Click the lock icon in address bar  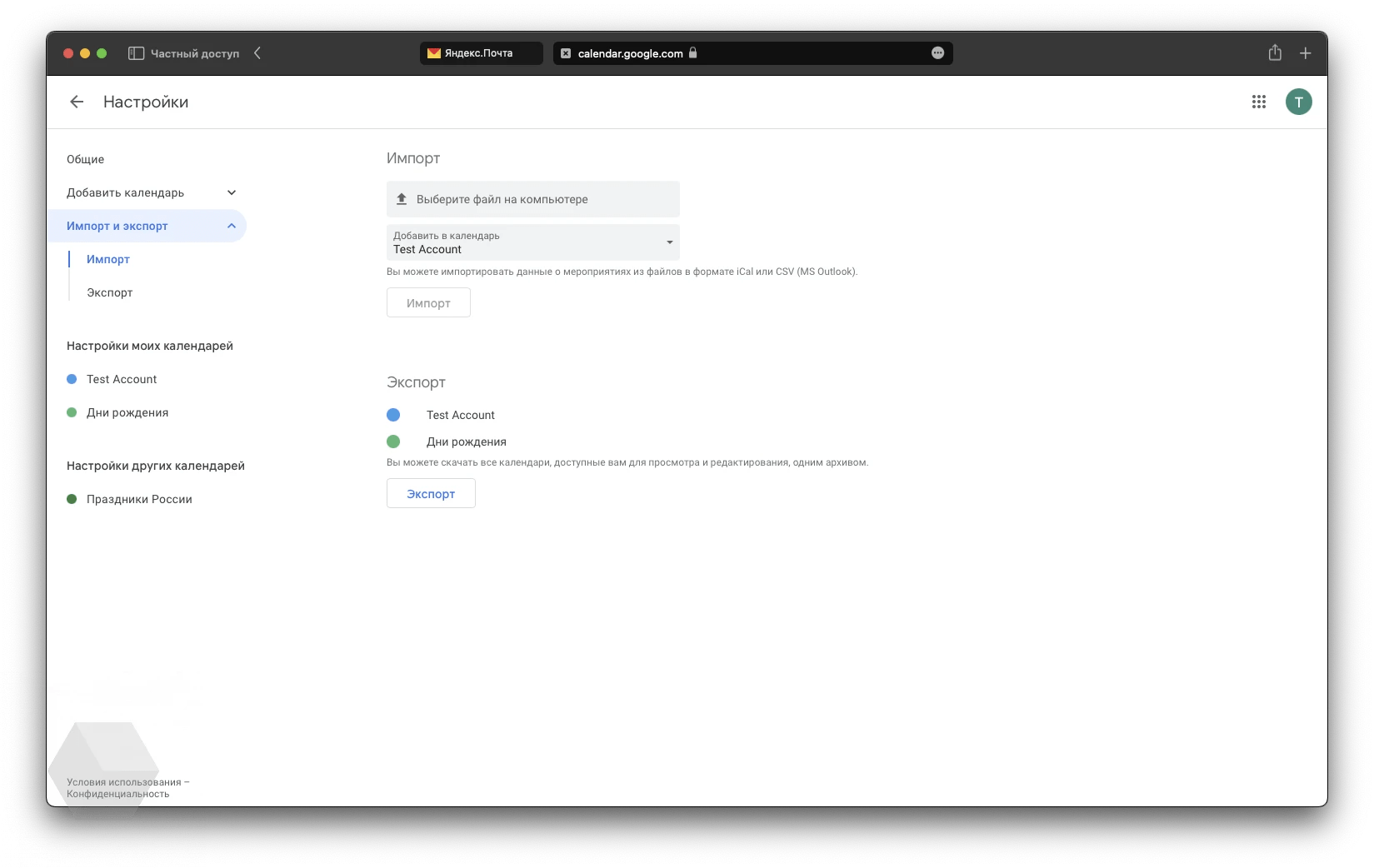pyautogui.click(x=692, y=52)
